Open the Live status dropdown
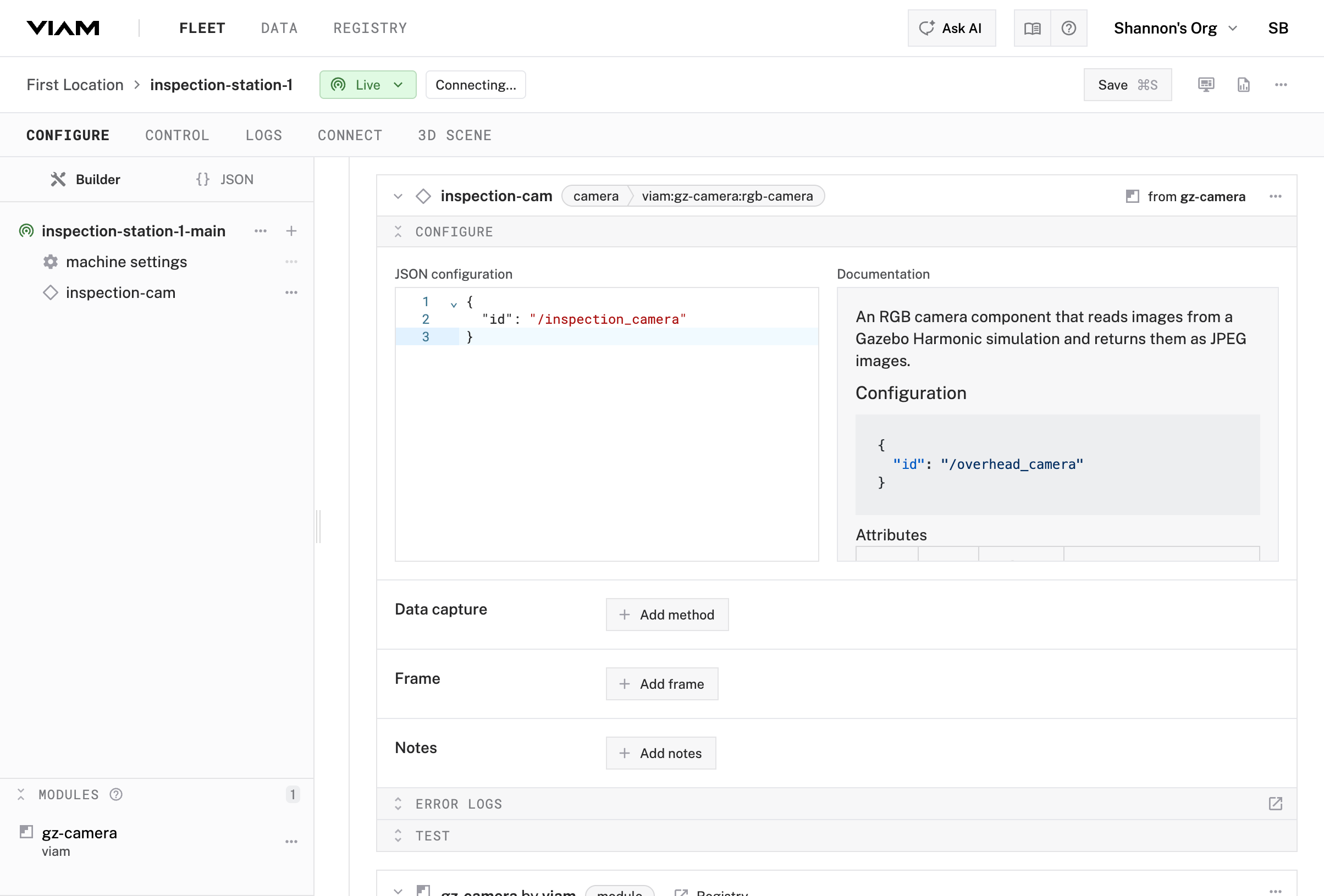1324x896 pixels. coord(367,85)
